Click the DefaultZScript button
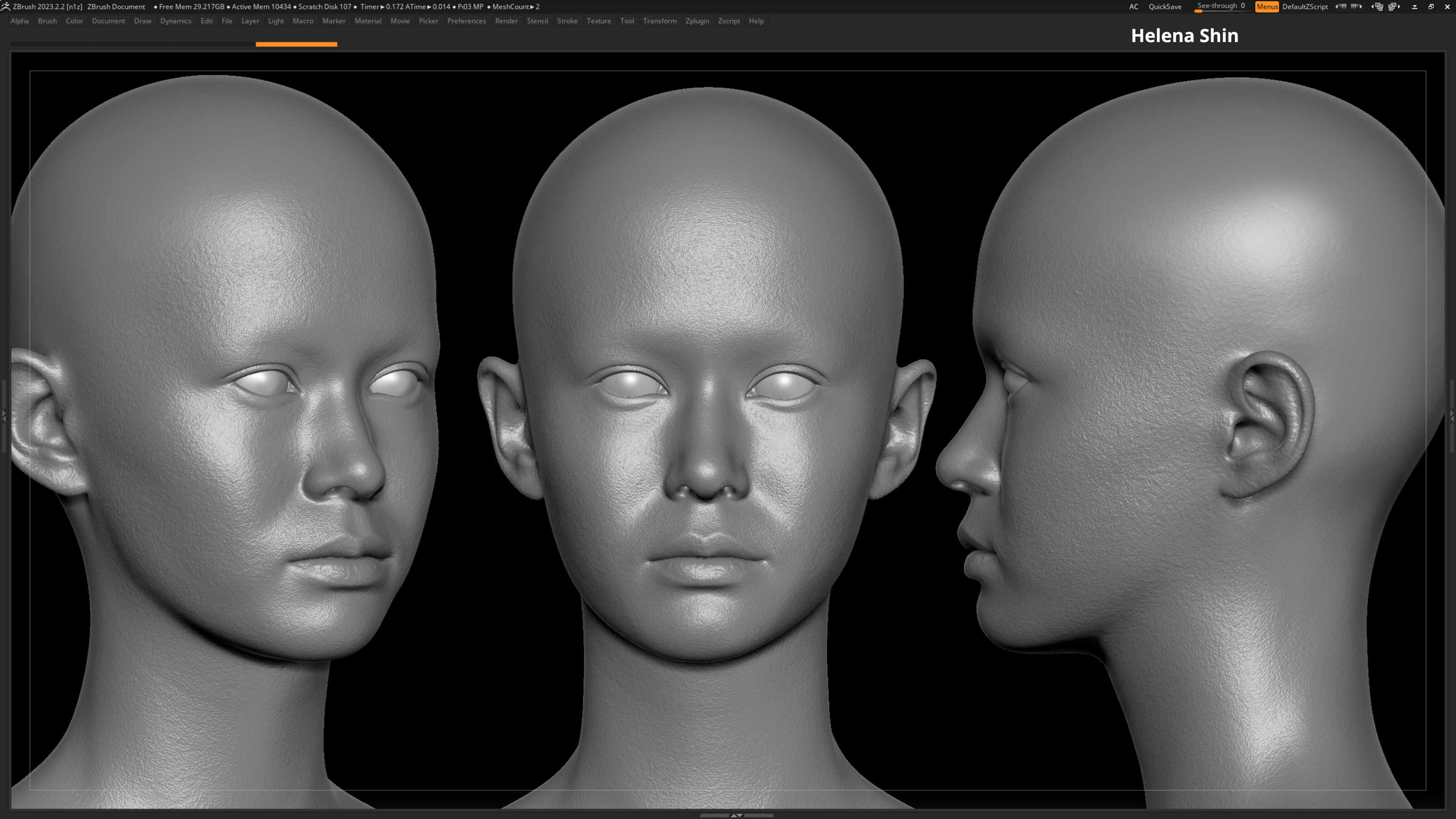The width and height of the screenshot is (1456, 819). (x=1304, y=6)
